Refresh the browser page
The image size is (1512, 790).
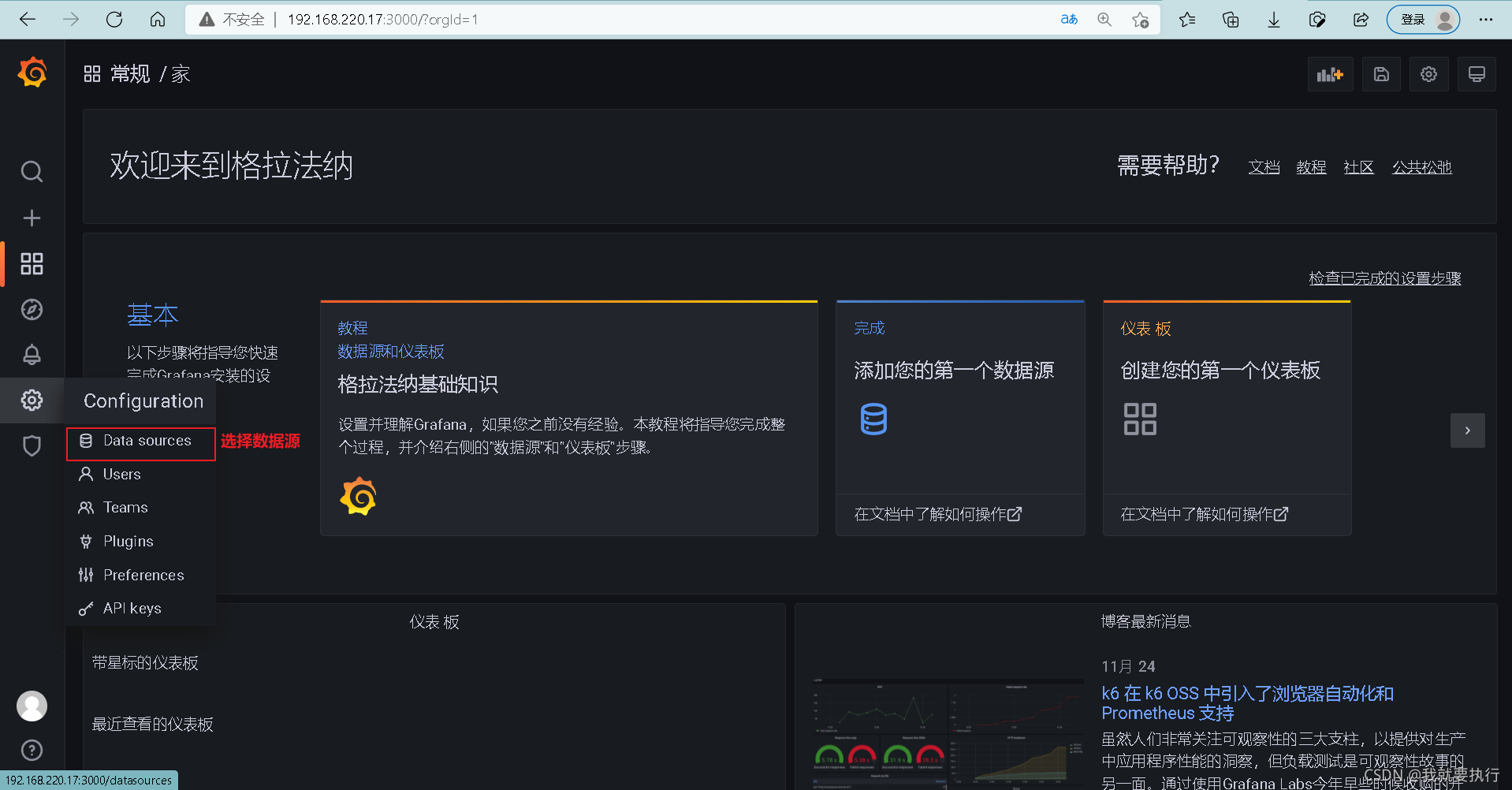click(114, 20)
